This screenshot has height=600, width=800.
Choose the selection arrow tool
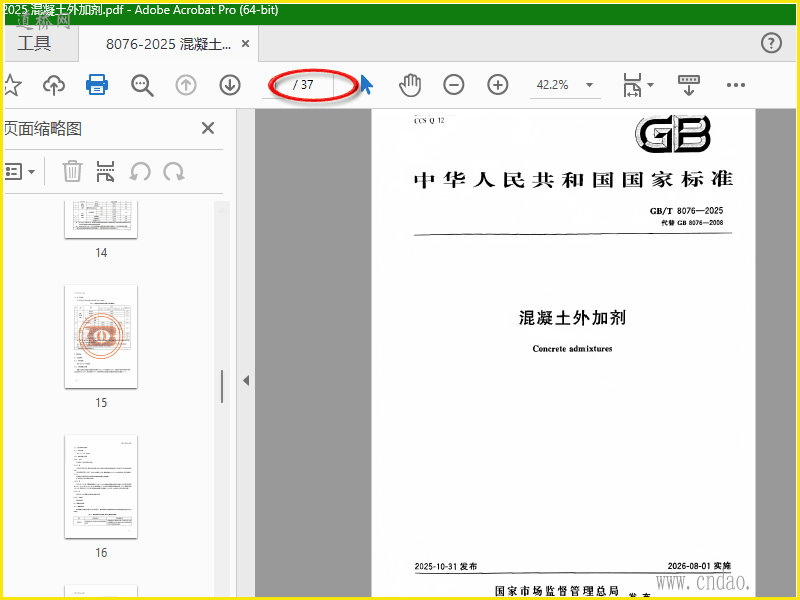366,85
